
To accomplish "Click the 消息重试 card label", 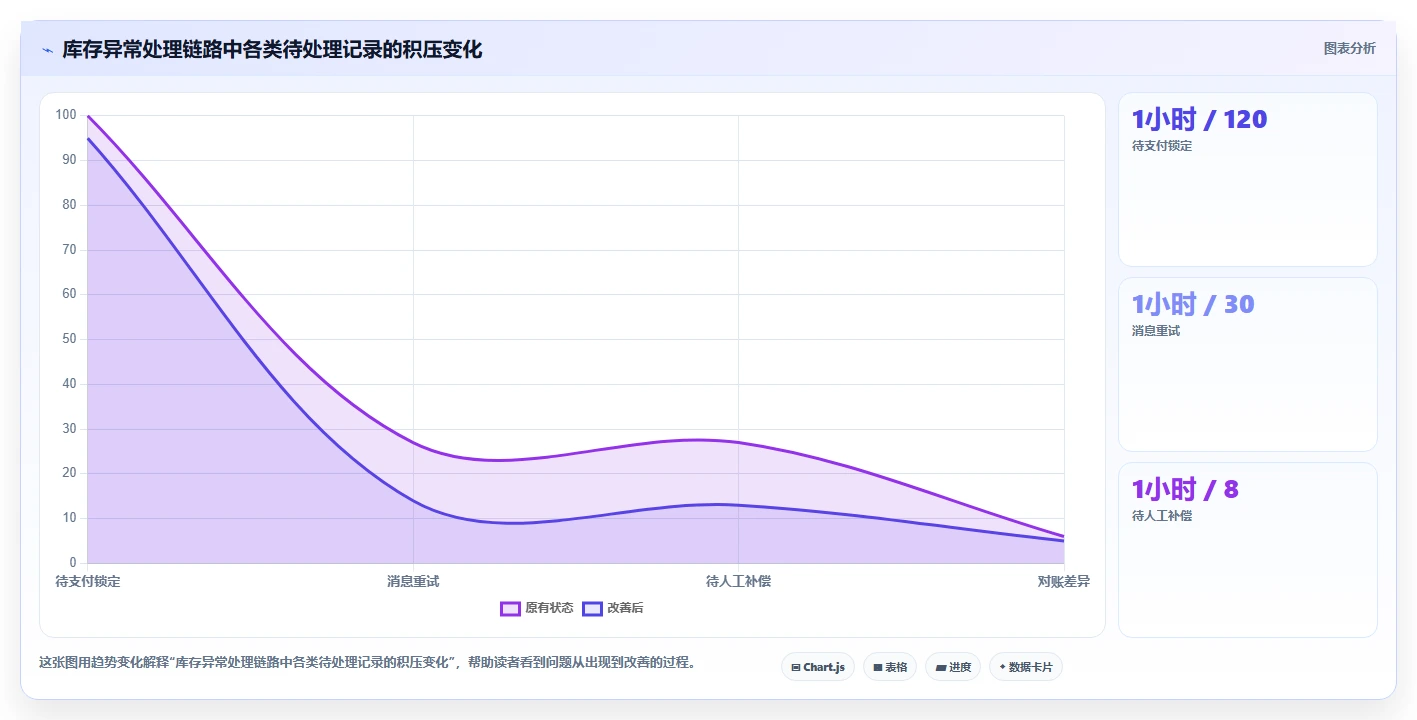I will point(1156,331).
